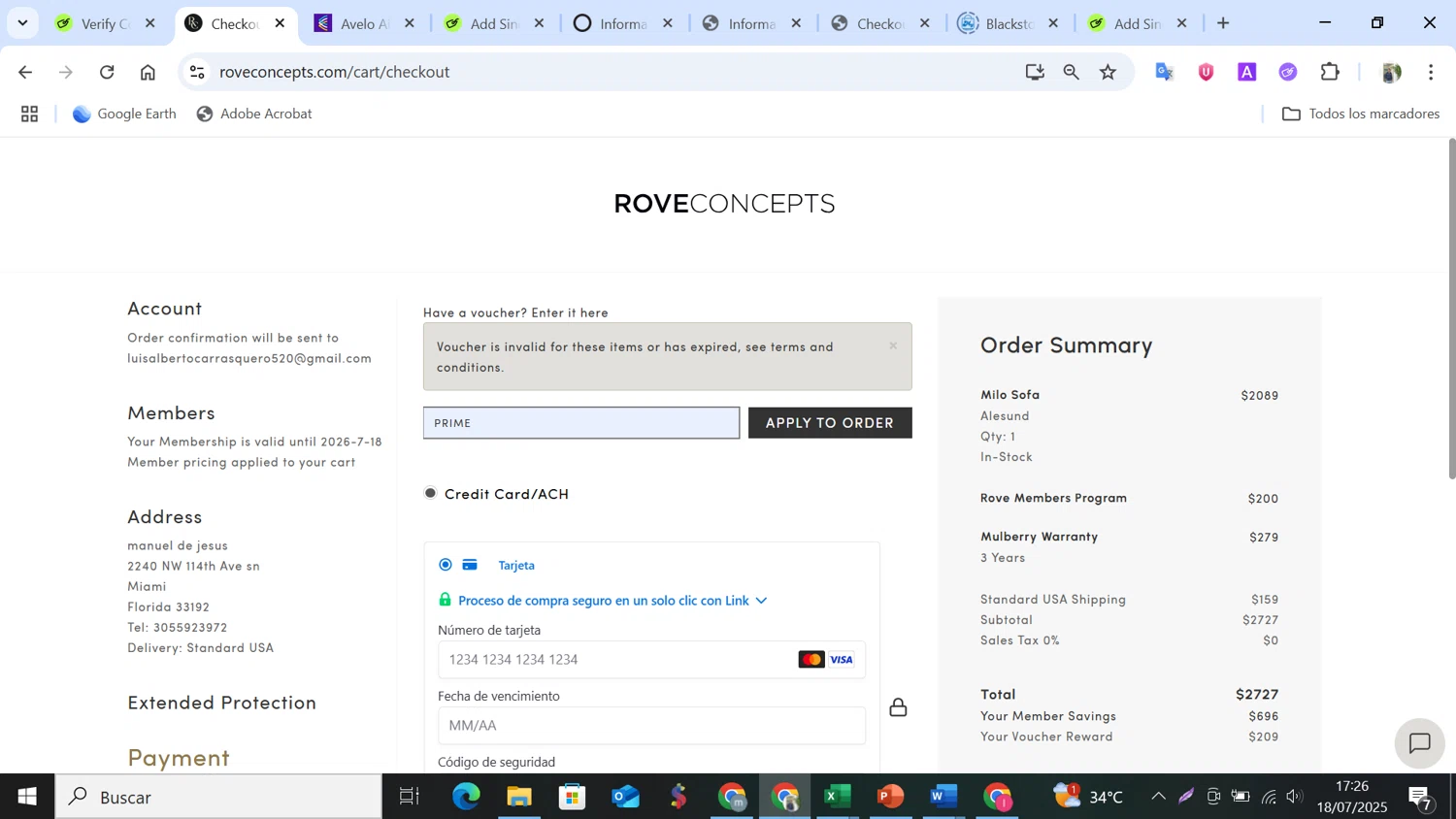Image resolution: width=1456 pixels, height=819 pixels.
Task: Click the browser back arrow
Action: pos(25,72)
